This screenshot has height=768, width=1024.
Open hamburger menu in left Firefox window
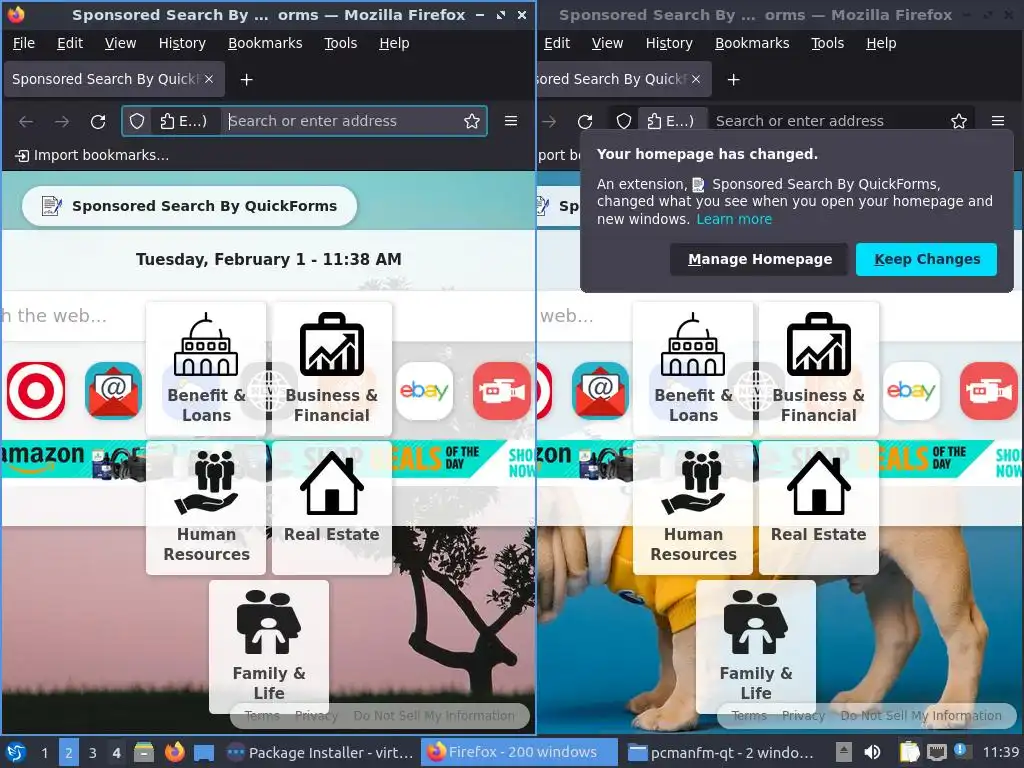pyautogui.click(x=511, y=121)
